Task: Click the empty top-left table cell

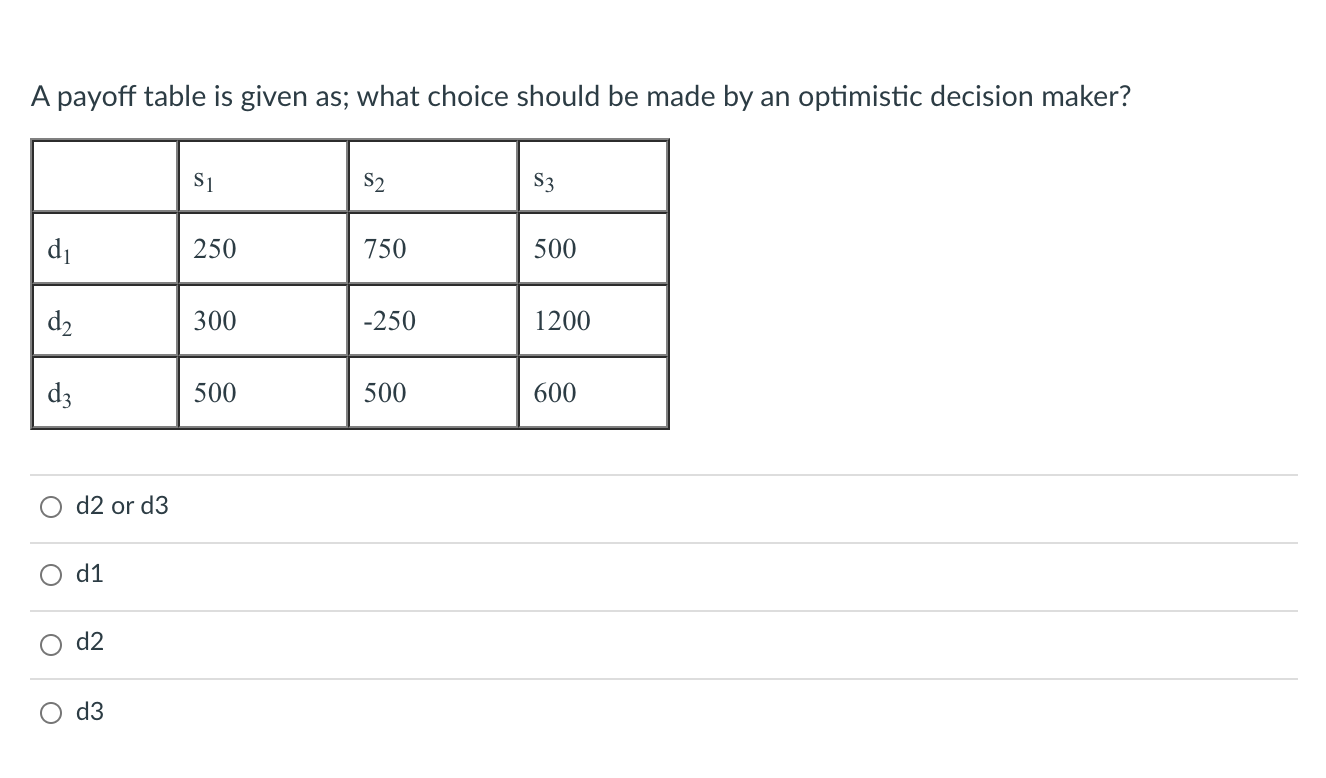Action: tap(104, 176)
